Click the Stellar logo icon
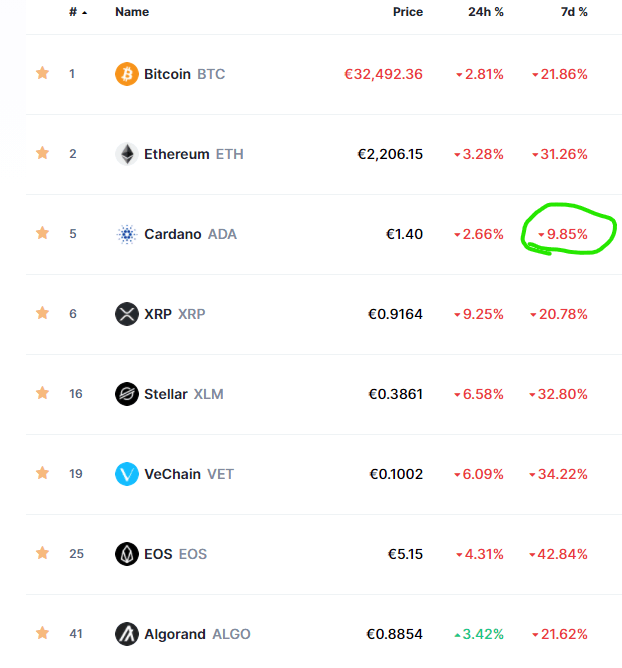This screenshot has width=622, height=668. [127, 394]
